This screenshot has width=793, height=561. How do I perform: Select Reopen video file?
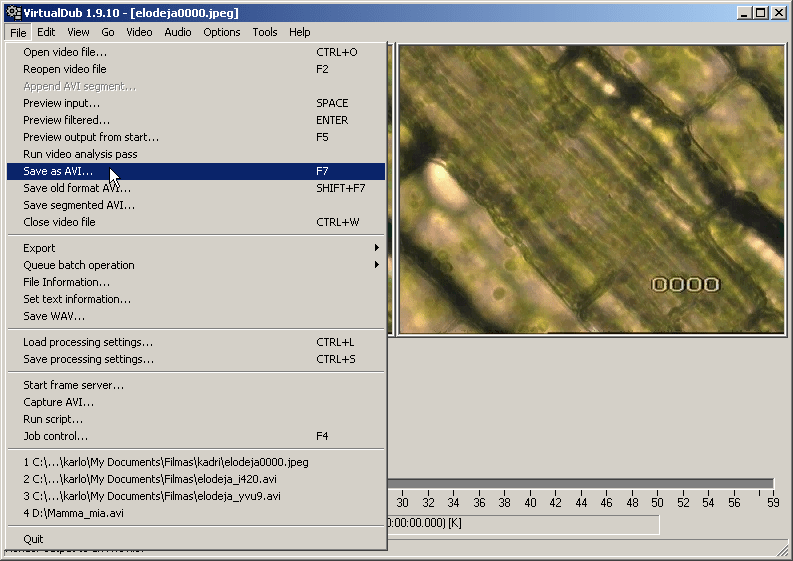[x=196, y=69]
